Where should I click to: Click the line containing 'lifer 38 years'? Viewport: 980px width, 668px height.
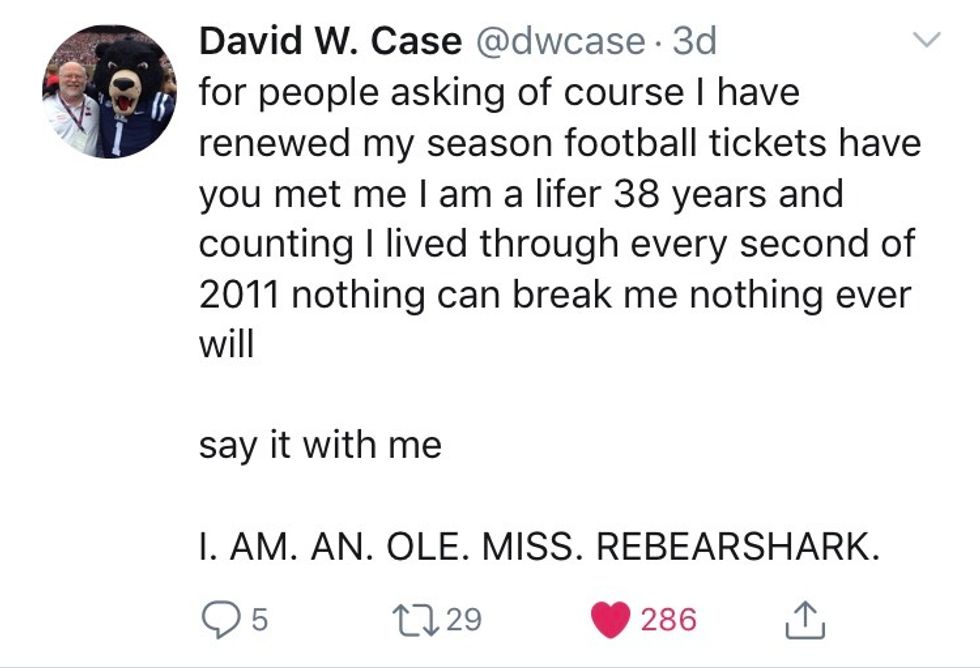521,194
